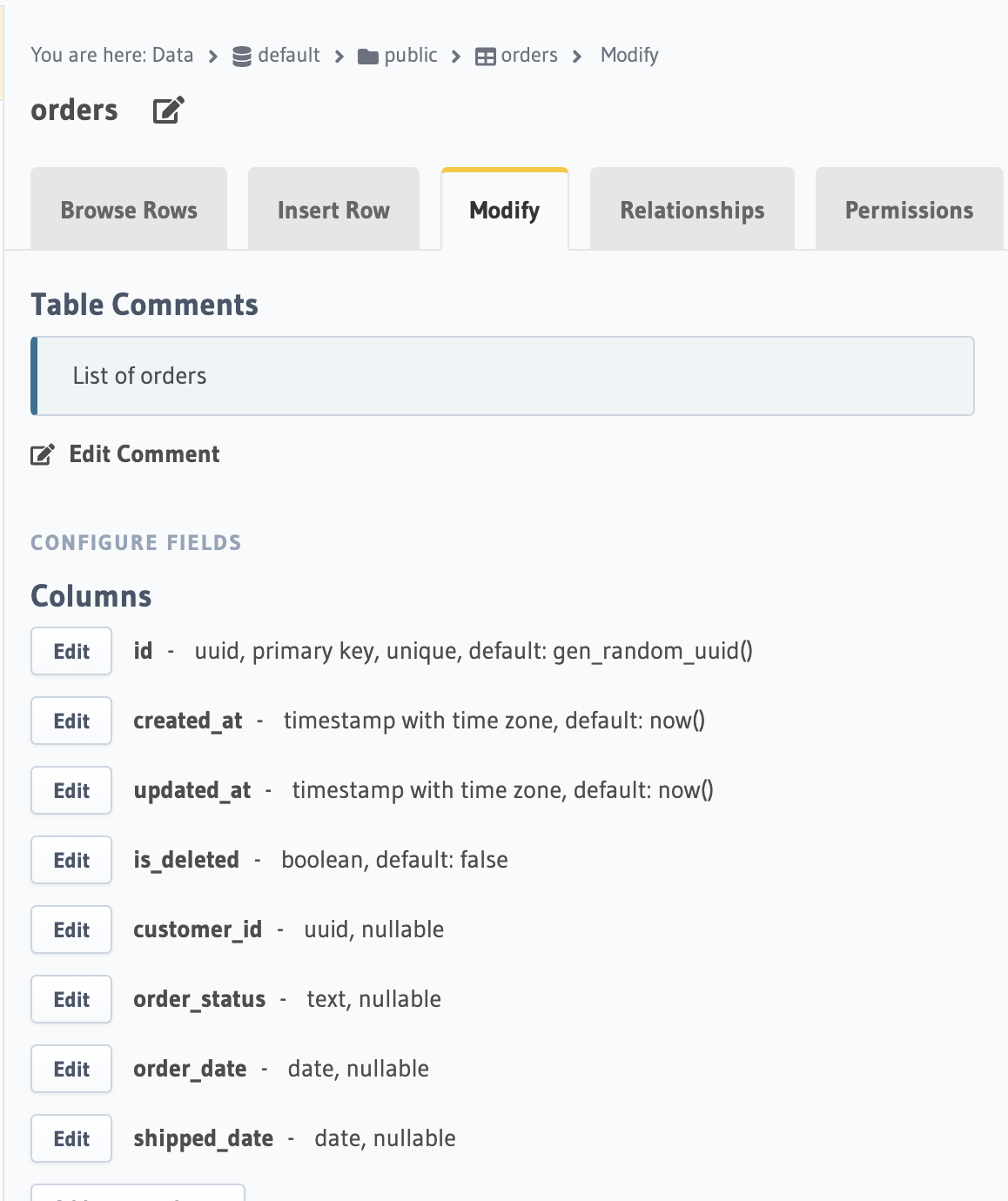Open the Relationships tab
Viewport: 1008px width, 1201px height.
click(692, 210)
